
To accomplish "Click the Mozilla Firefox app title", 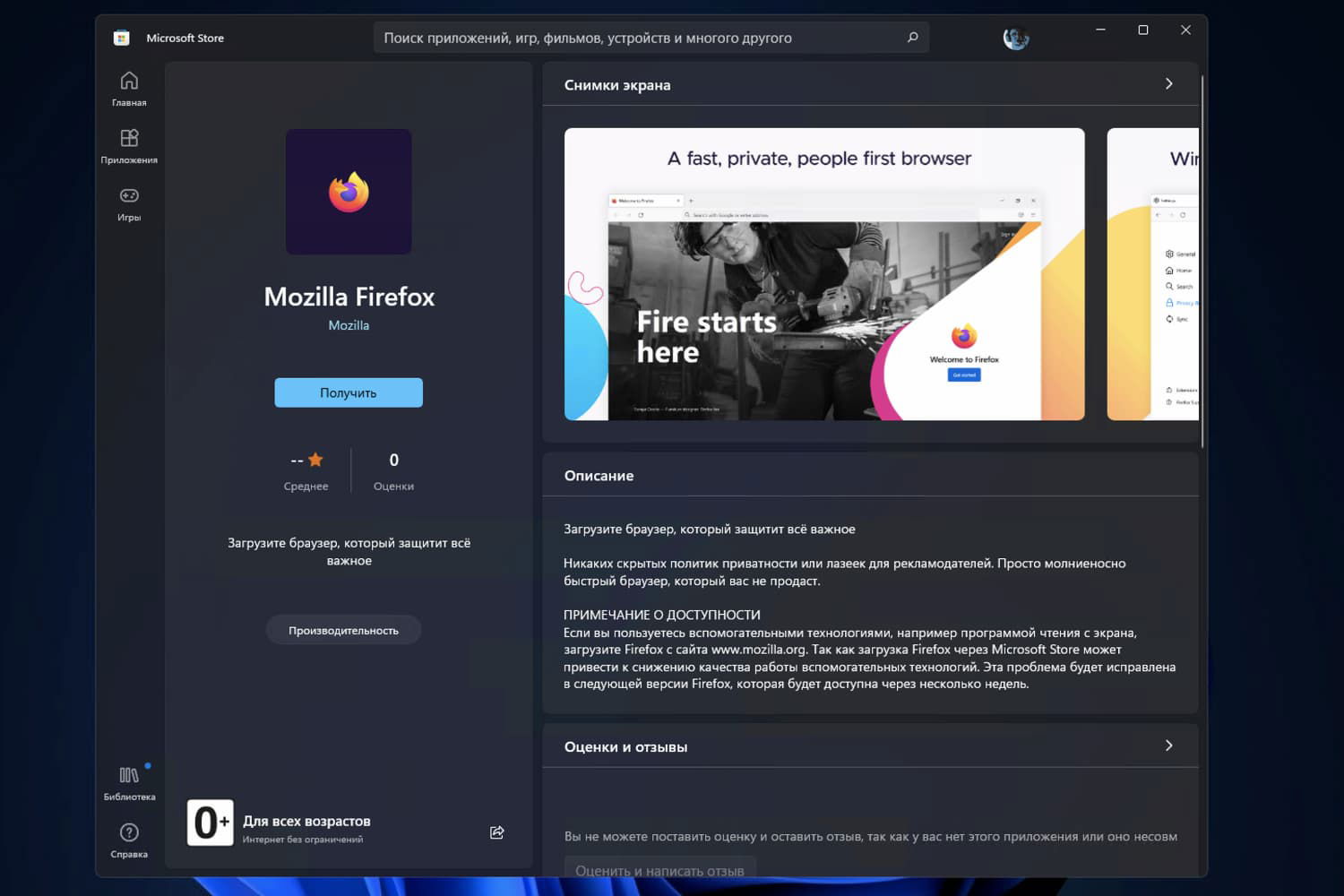I will (x=349, y=297).
